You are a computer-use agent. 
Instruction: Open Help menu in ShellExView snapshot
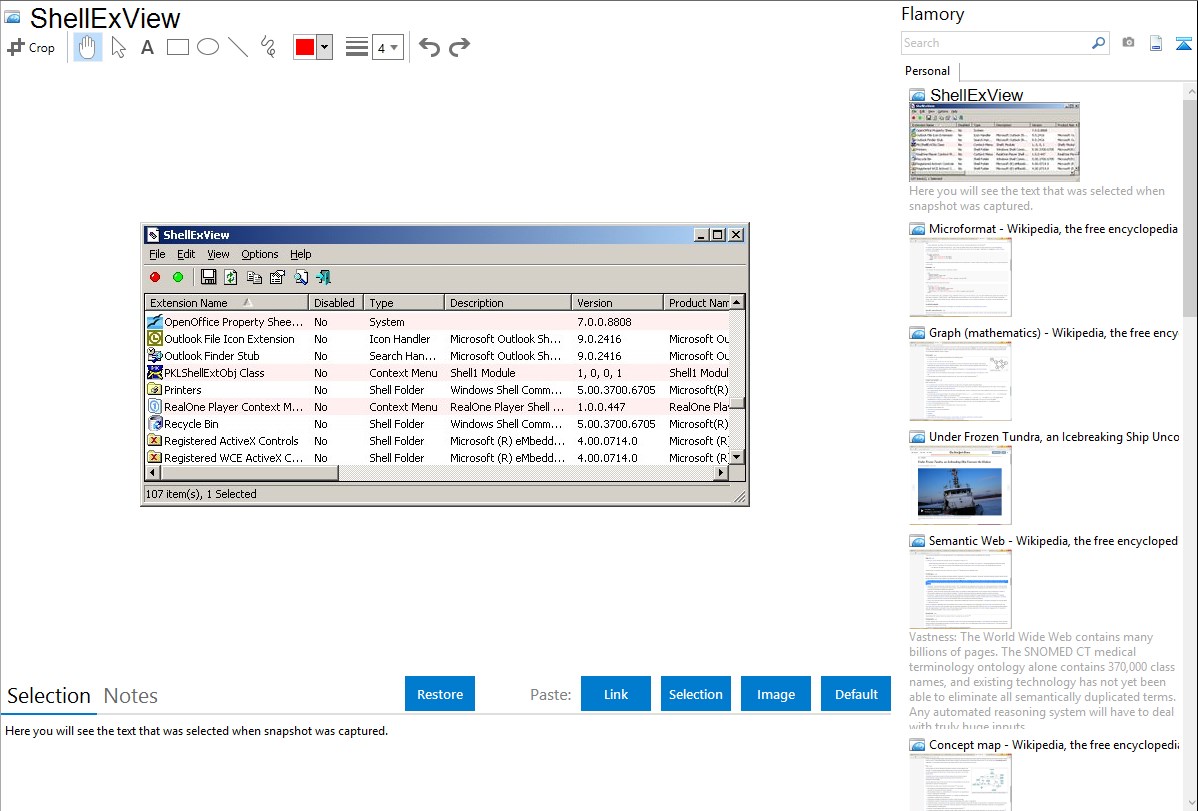300,254
